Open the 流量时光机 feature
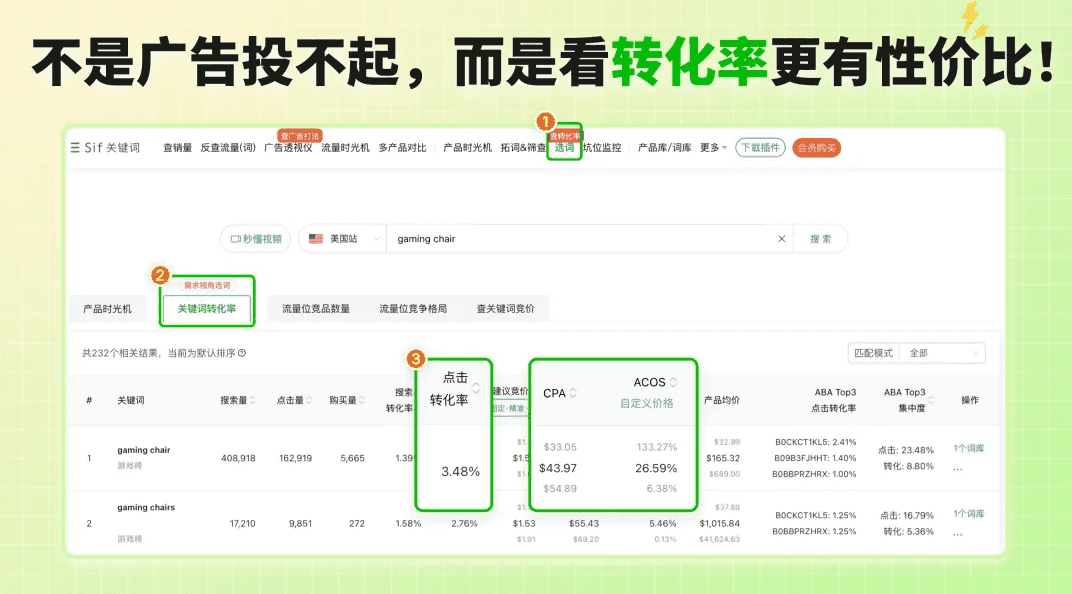 coord(347,147)
